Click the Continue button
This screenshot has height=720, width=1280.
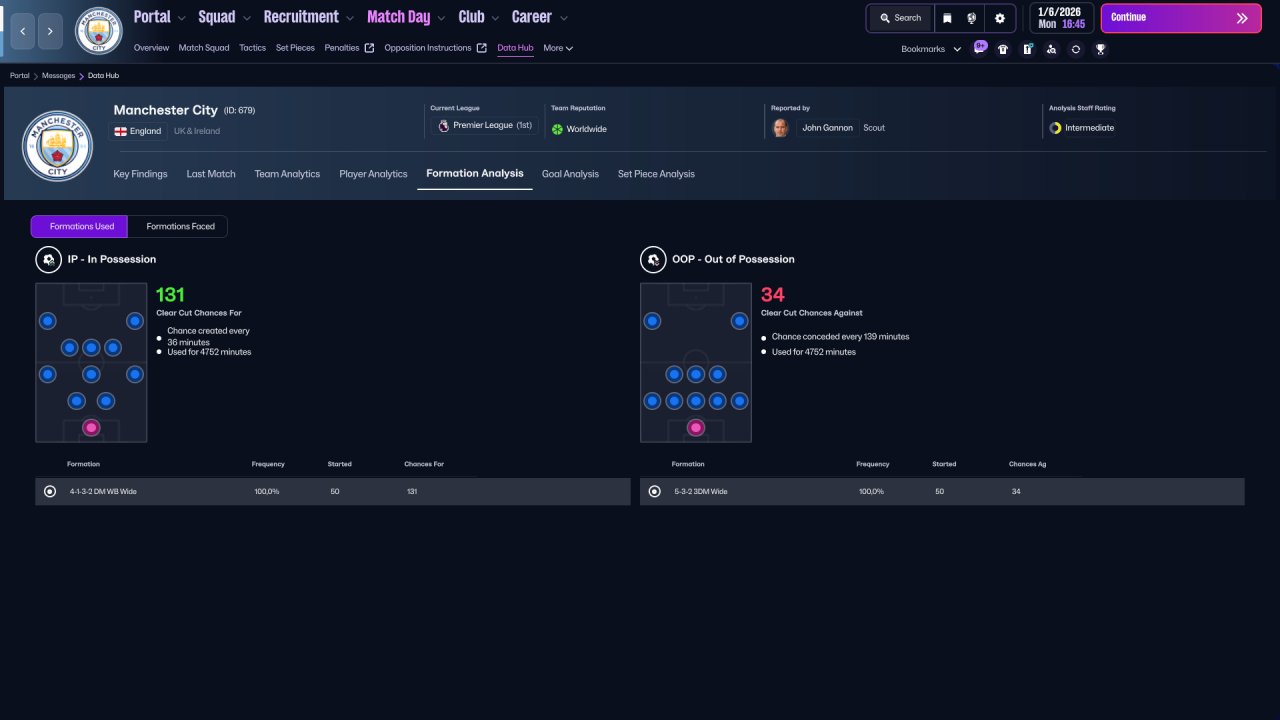(1181, 18)
